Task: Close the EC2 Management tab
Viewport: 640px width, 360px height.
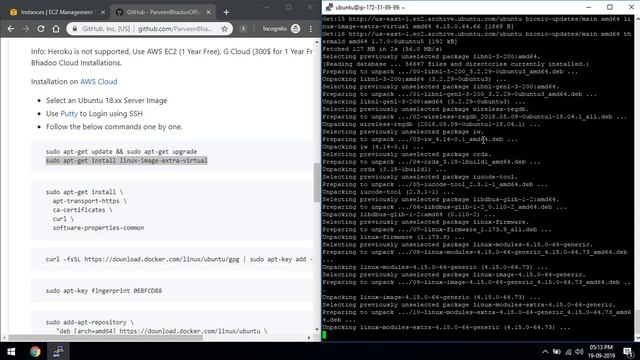Action: 103,12
